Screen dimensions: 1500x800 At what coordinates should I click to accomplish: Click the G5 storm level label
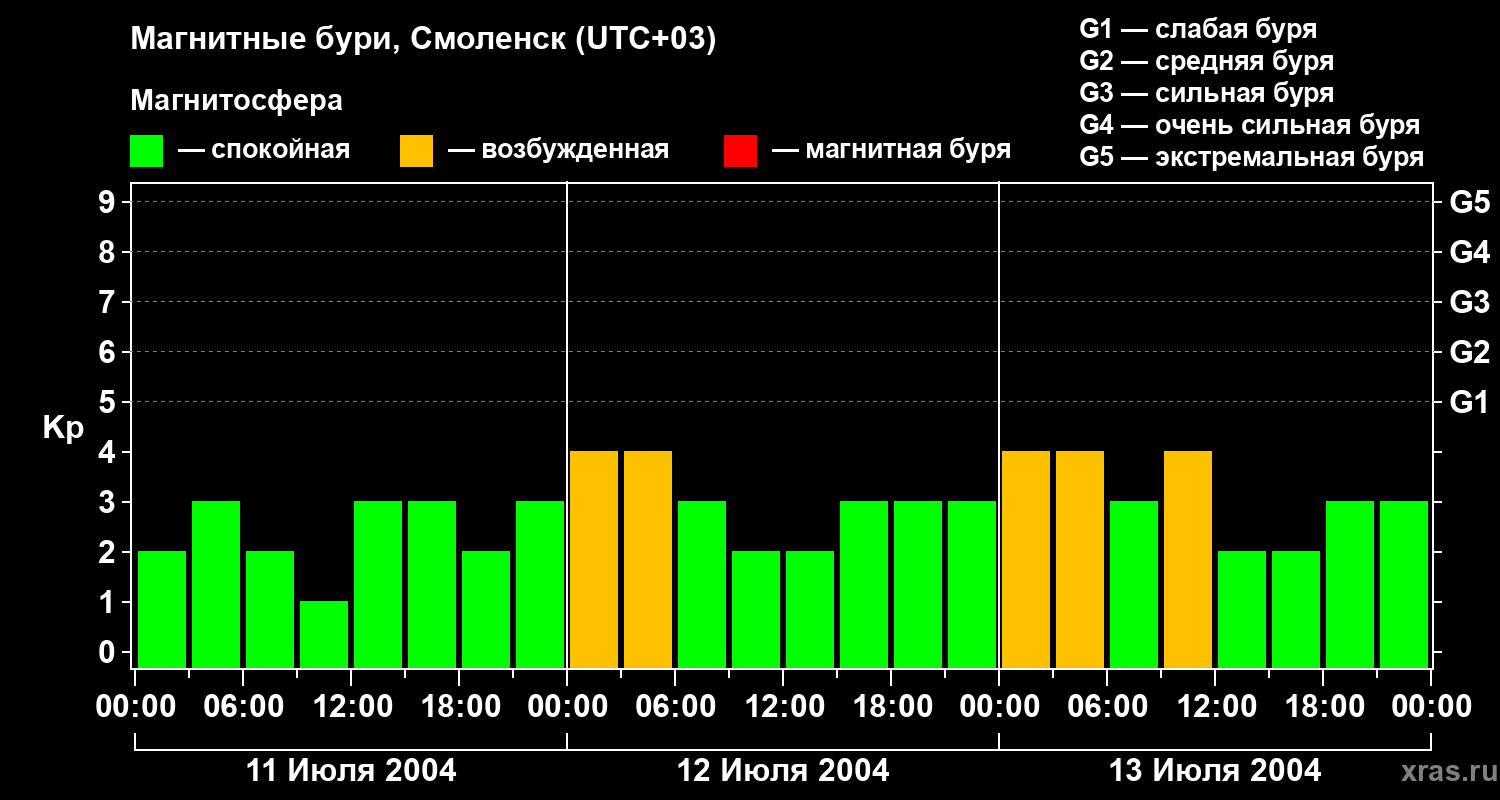pyautogui.click(x=1469, y=202)
